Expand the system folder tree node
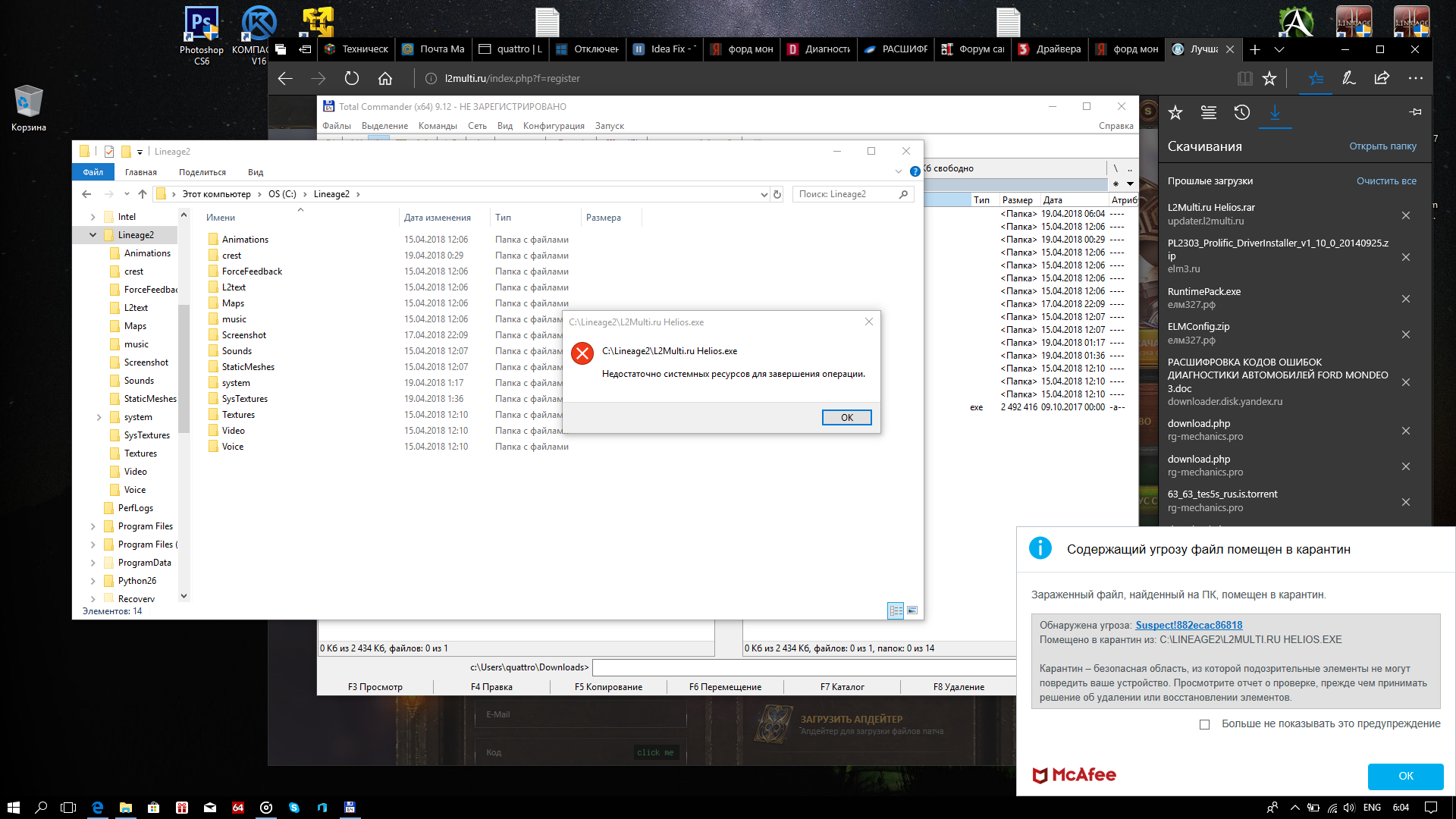This screenshot has width=1456, height=819. click(x=99, y=417)
